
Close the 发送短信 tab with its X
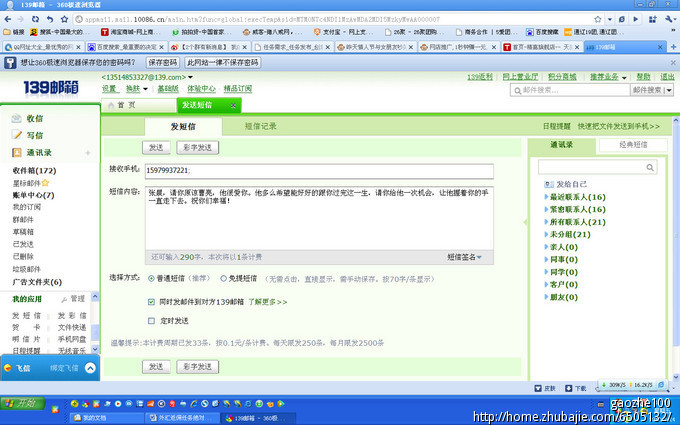click(x=233, y=105)
